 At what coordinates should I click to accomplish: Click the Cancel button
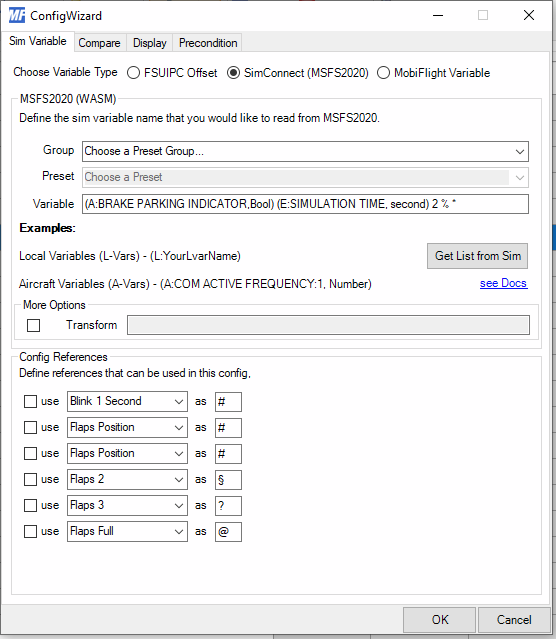click(x=514, y=620)
